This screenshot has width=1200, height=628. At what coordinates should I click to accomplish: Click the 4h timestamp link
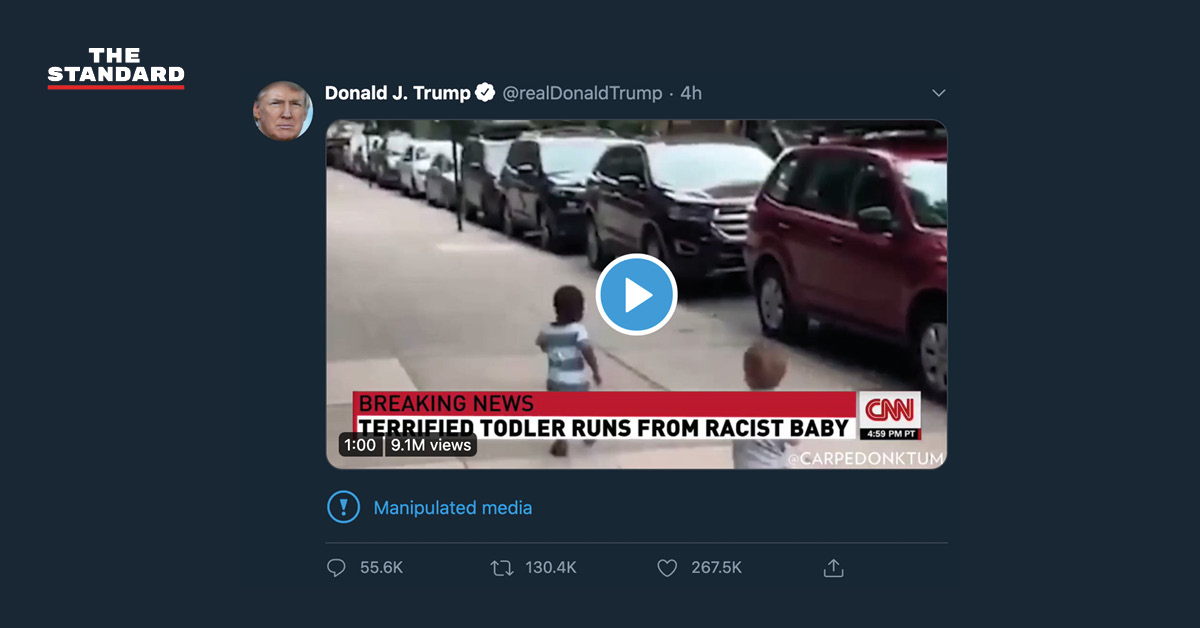(691, 93)
